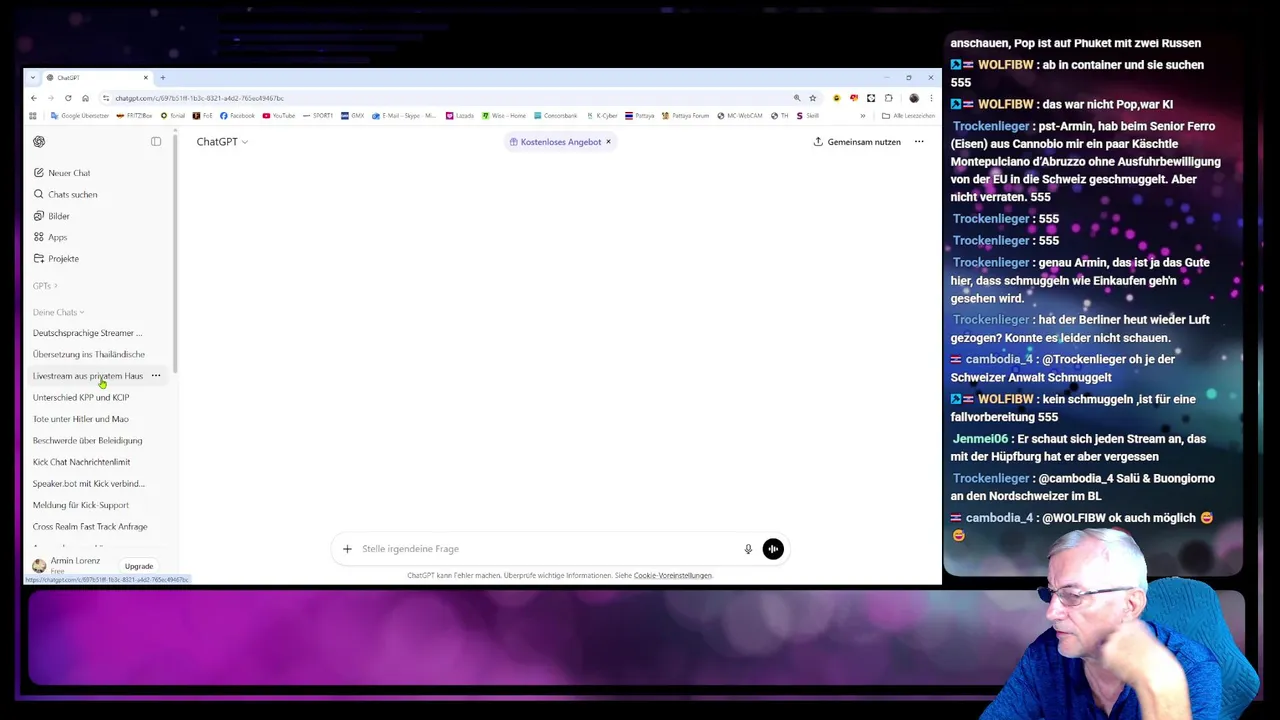Reload the page
Viewport: 1280px width, 720px height.
68,98
